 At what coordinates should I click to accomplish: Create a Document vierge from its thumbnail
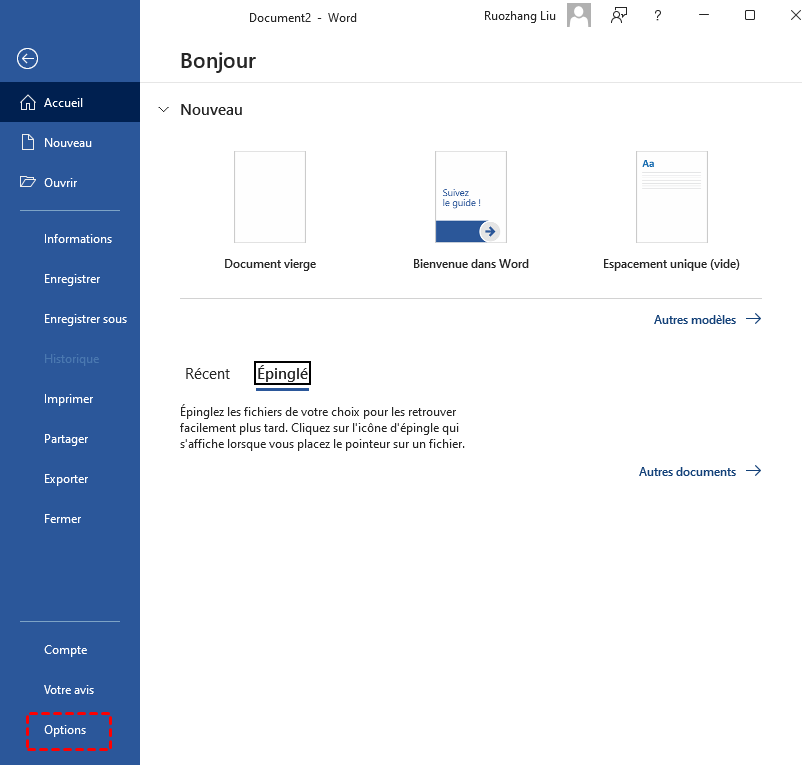270,197
